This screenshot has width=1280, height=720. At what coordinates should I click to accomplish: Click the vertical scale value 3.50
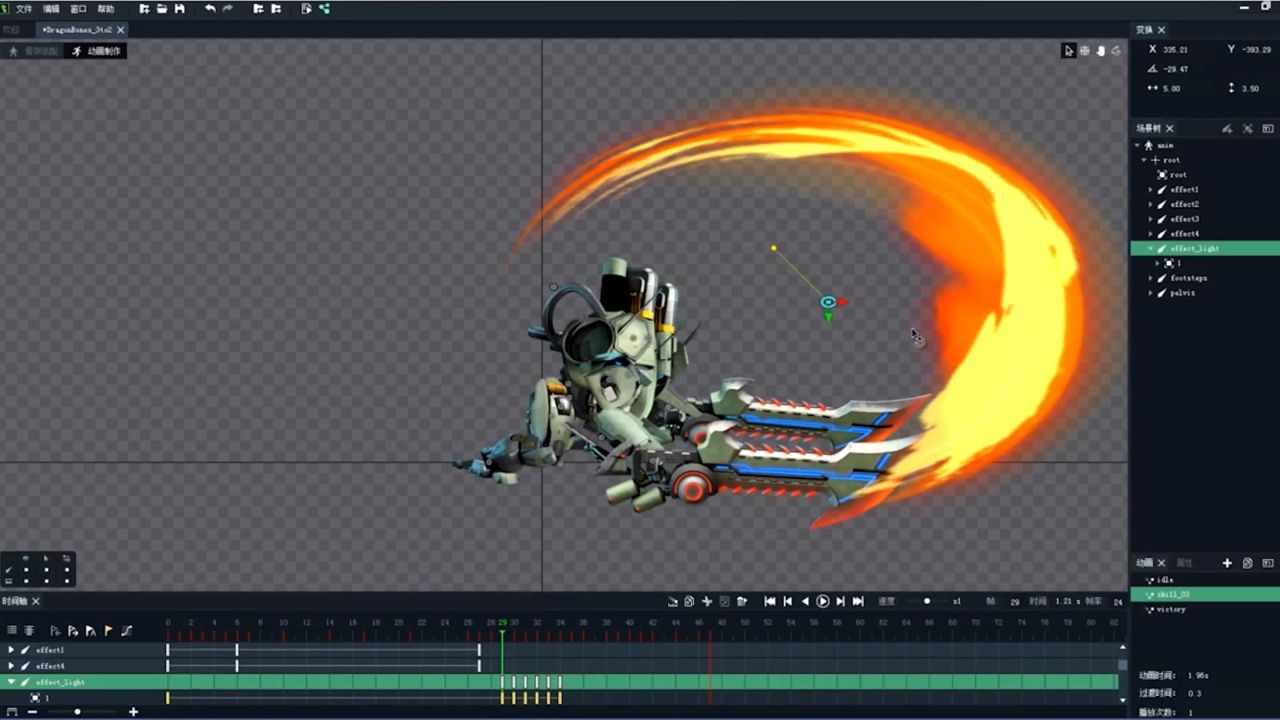(x=1250, y=88)
